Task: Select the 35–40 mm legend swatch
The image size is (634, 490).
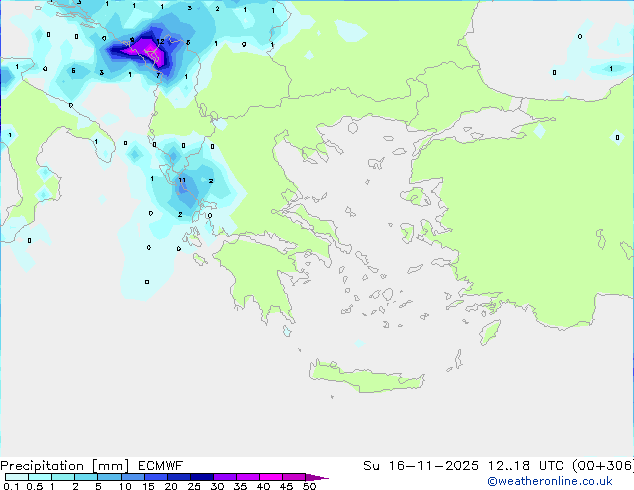Action: point(247,477)
